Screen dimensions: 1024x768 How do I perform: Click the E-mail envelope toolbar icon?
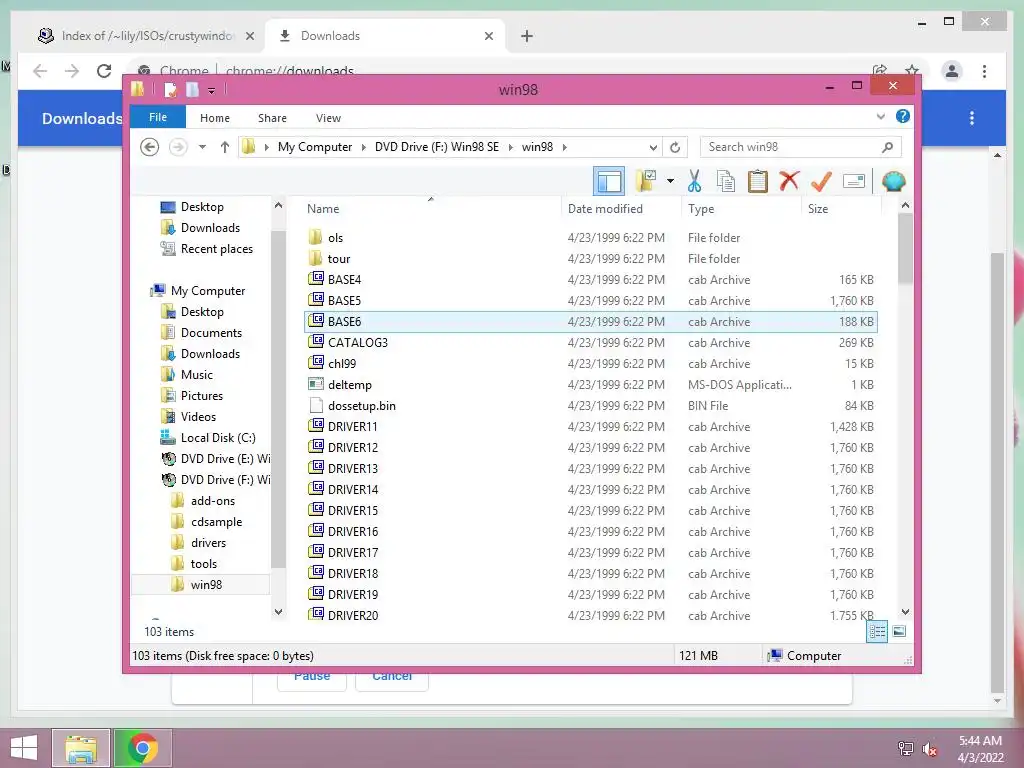point(854,182)
